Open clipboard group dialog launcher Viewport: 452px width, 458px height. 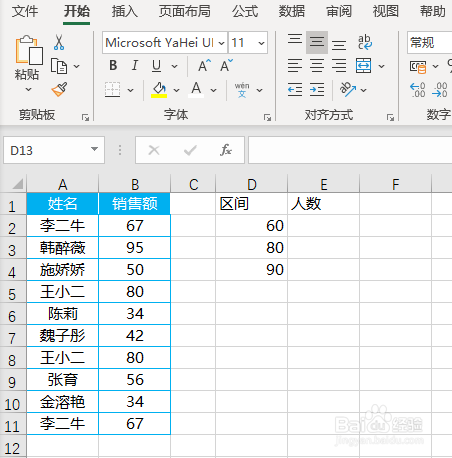pos(86,117)
